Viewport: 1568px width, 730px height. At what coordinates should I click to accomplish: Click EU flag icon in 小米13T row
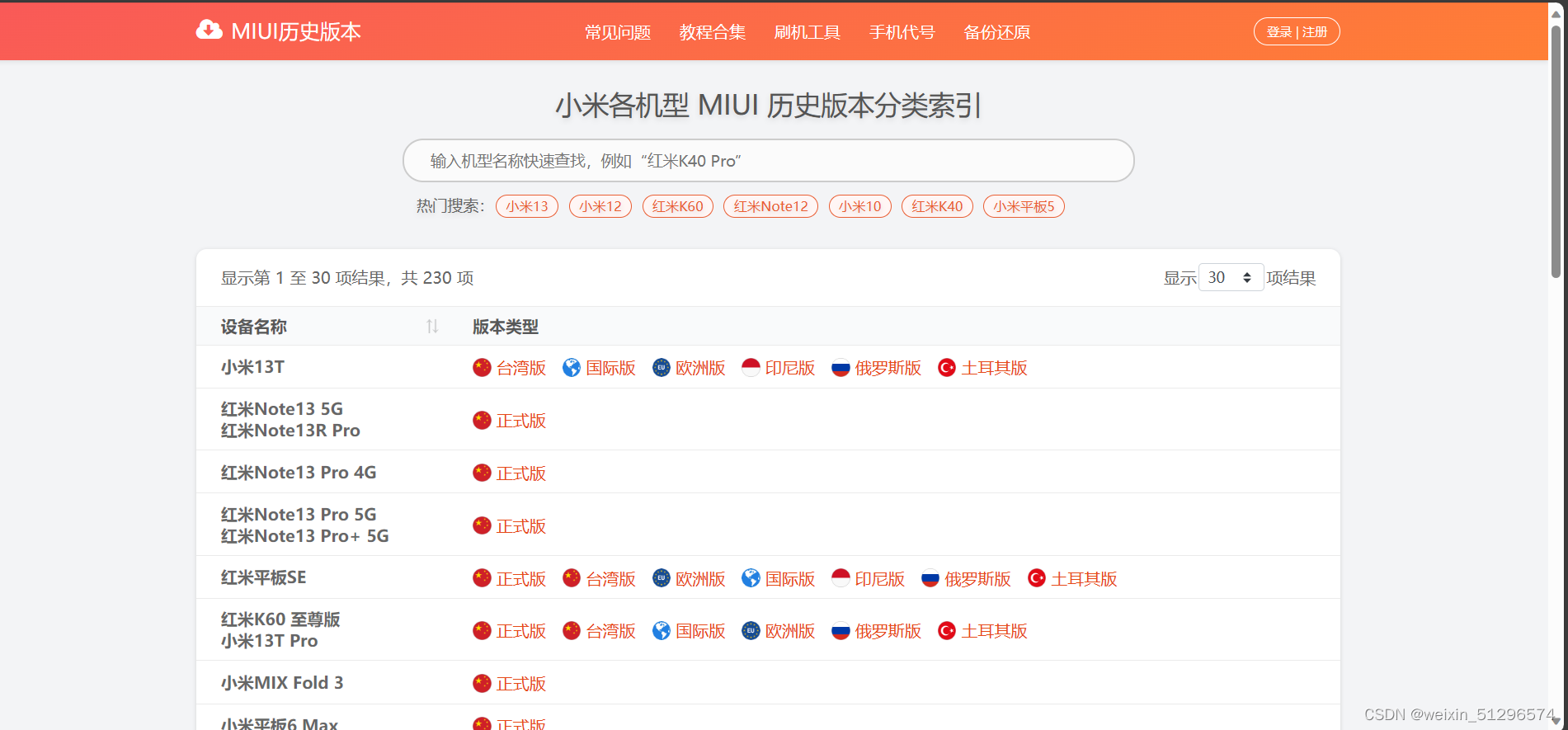point(662,368)
